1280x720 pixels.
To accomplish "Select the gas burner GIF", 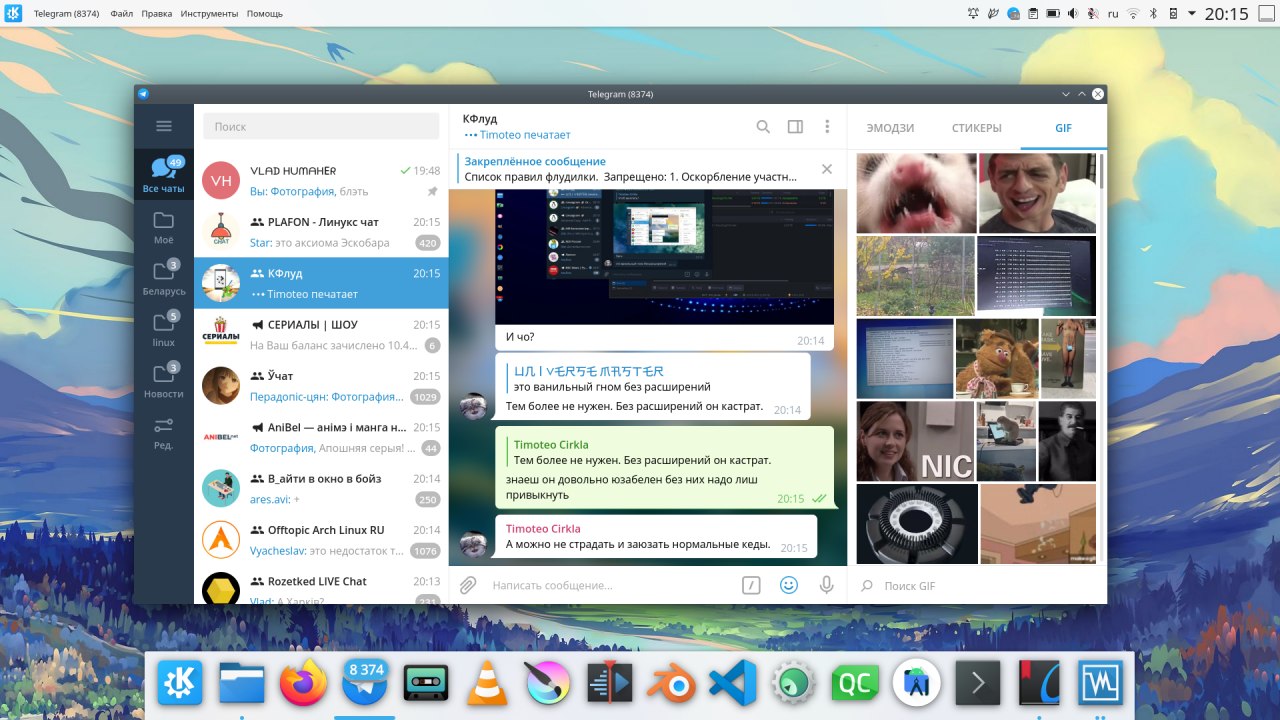I will point(917,524).
